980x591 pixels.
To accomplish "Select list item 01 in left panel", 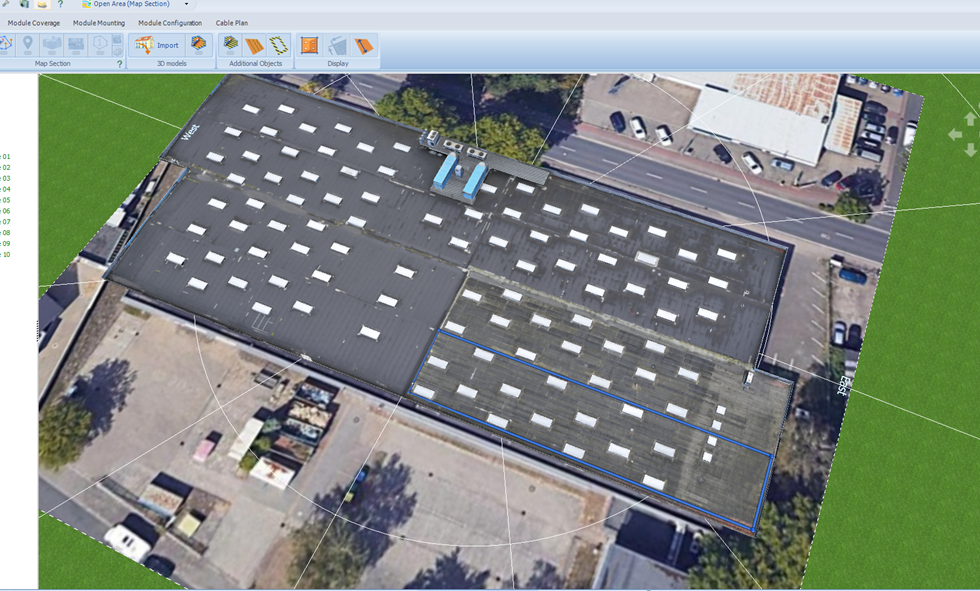I will click(x=6, y=157).
